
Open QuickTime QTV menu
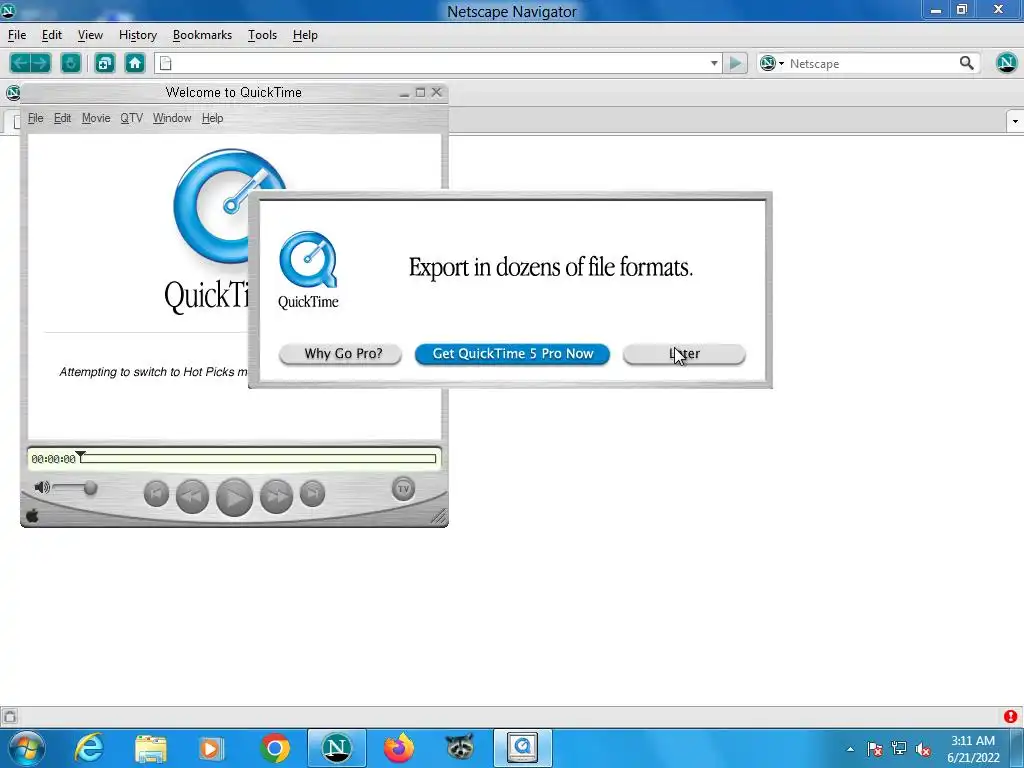[131, 118]
